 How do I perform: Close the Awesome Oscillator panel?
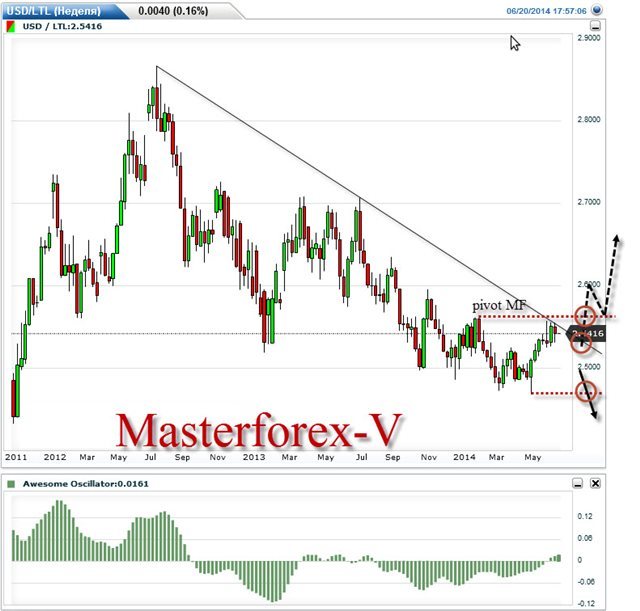(596, 484)
